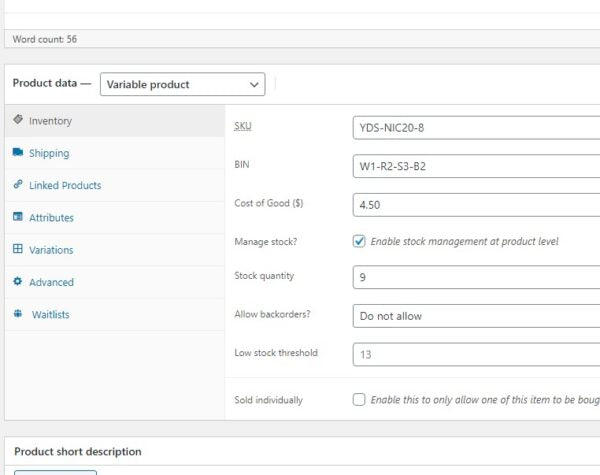The image size is (600, 475).
Task: Click the Low stock threshold field
Action: [x=476, y=354]
